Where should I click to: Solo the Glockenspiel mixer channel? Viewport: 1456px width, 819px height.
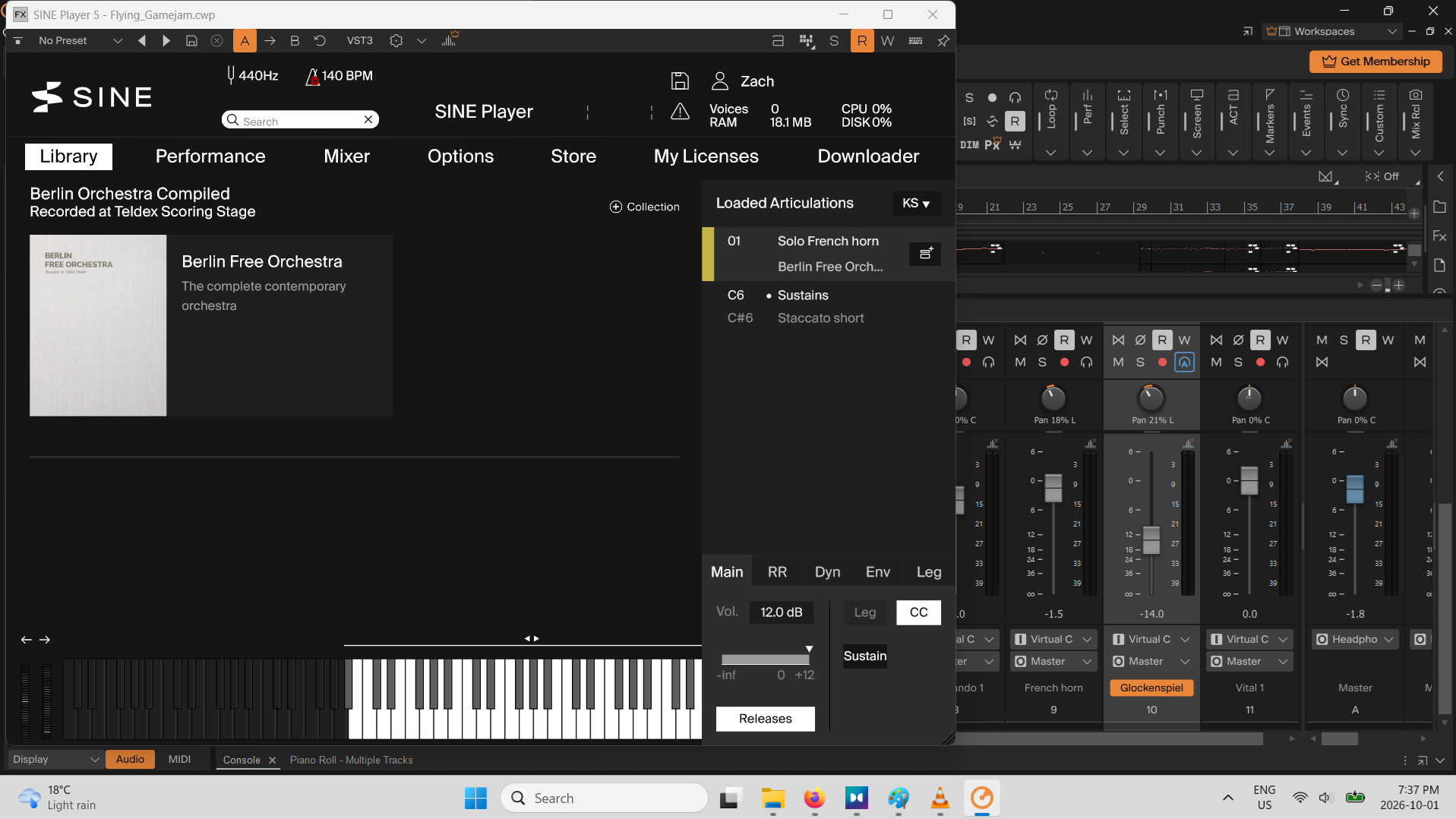click(x=1140, y=362)
